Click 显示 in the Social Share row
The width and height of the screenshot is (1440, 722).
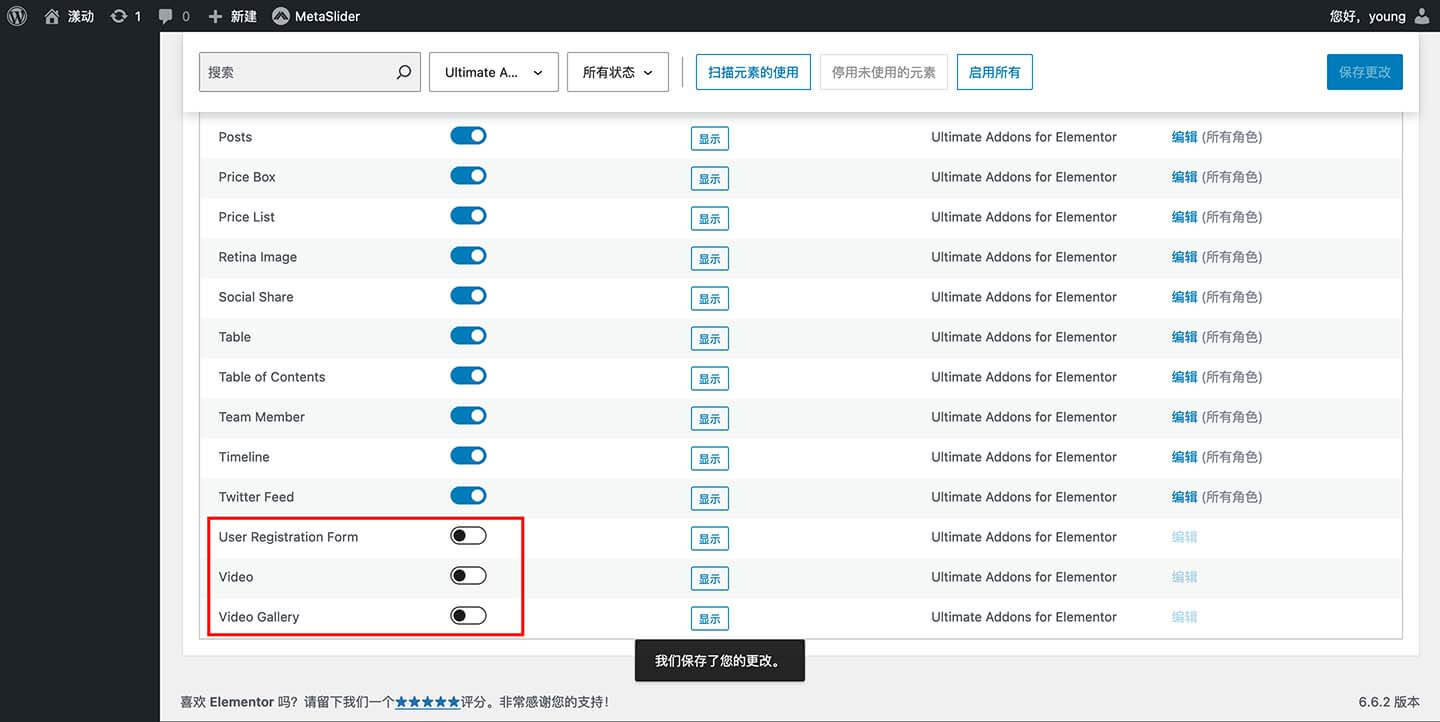click(710, 299)
